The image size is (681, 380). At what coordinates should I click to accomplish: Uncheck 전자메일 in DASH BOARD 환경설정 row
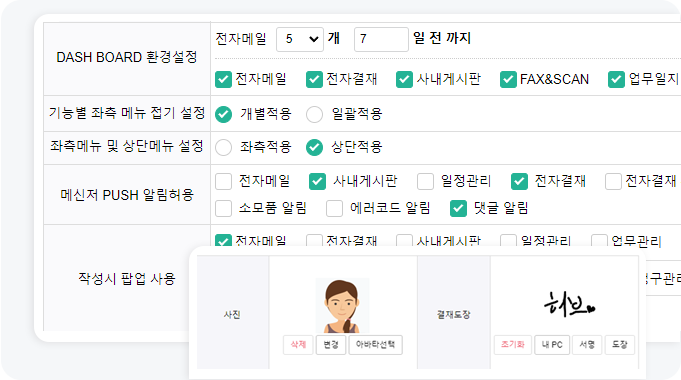pyautogui.click(x=223, y=79)
